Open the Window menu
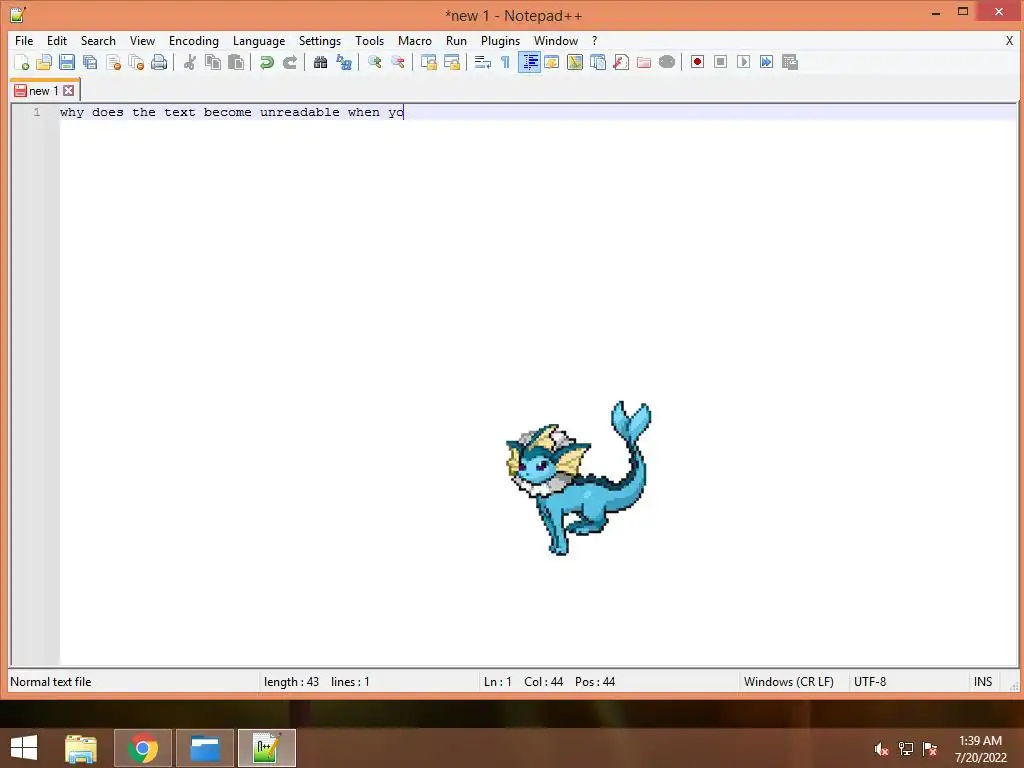 pyautogui.click(x=556, y=40)
